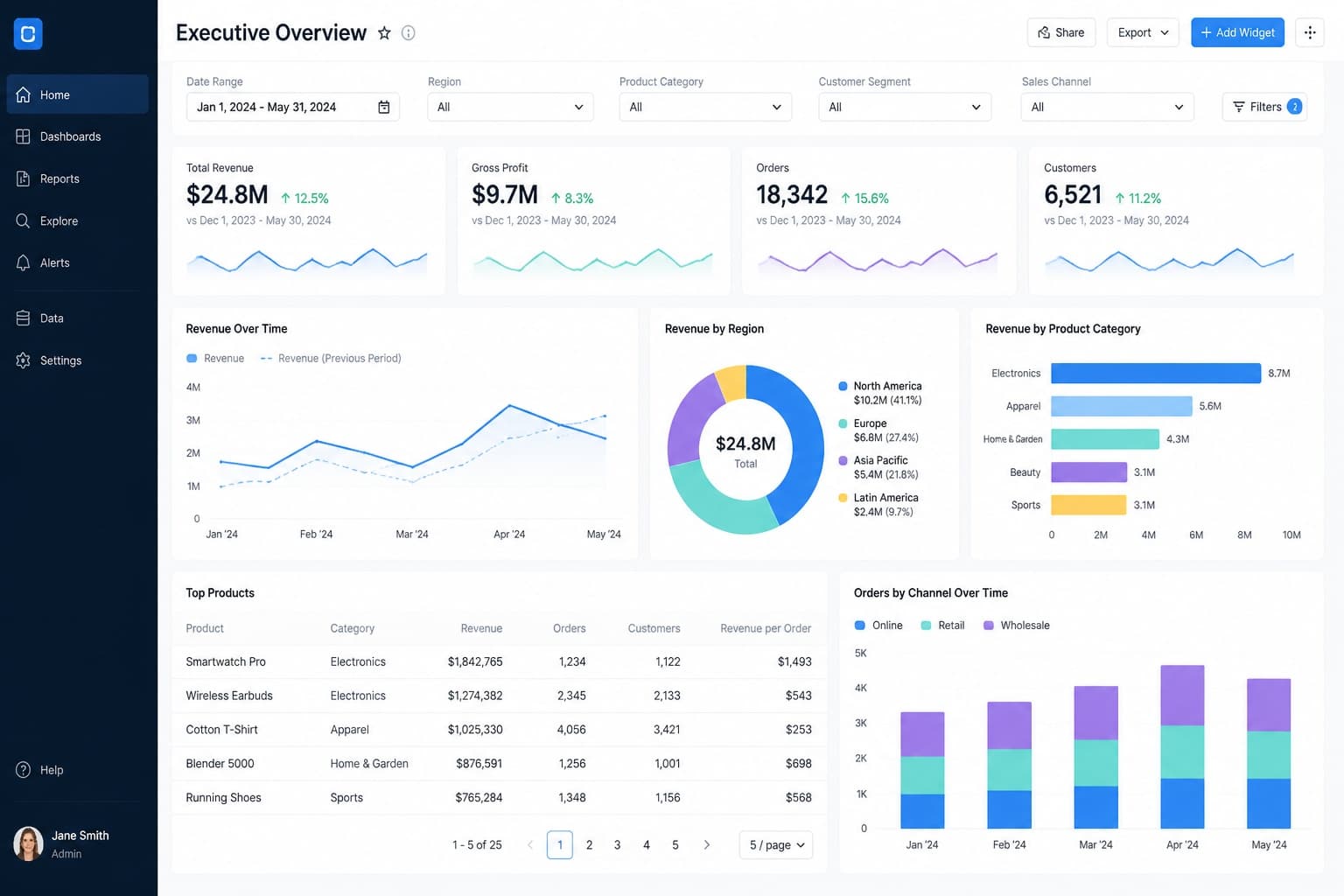Viewport: 1344px width, 896px height.
Task: Click the Home icon in the sidebar
Action: point(24,94)
